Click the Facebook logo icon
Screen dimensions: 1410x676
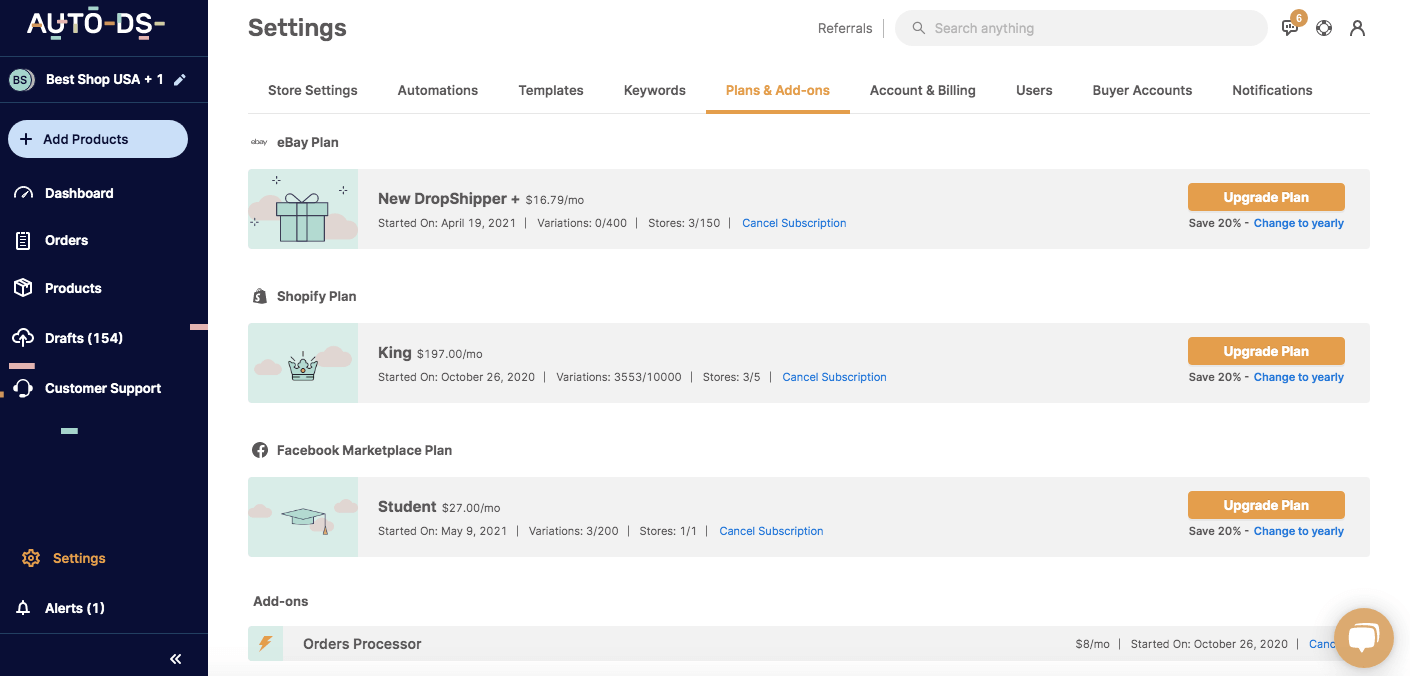point(260,450)
